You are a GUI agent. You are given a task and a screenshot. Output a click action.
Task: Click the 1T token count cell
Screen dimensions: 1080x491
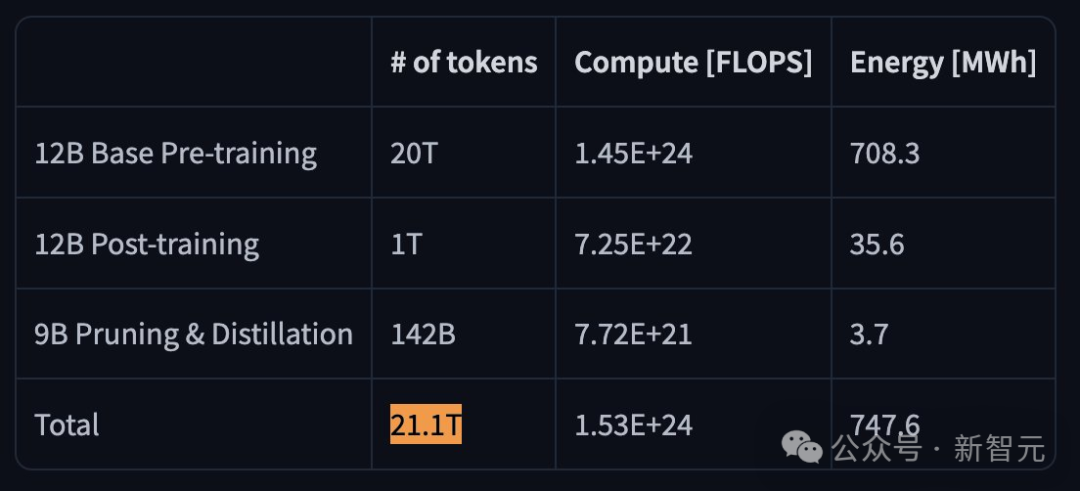406,244
